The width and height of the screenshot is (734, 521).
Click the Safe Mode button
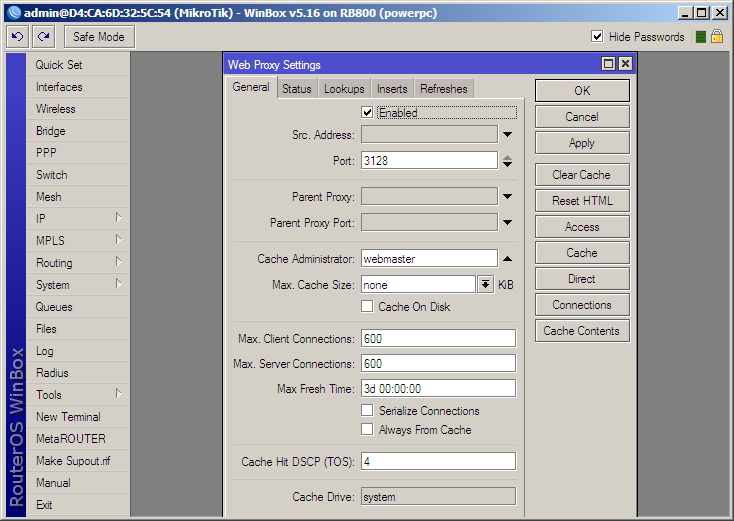tap(99, 37)
